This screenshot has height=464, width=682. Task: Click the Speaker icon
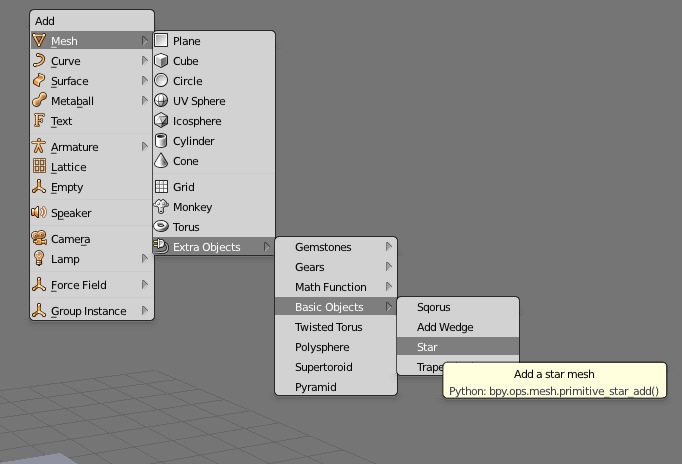tap(39, 213)
